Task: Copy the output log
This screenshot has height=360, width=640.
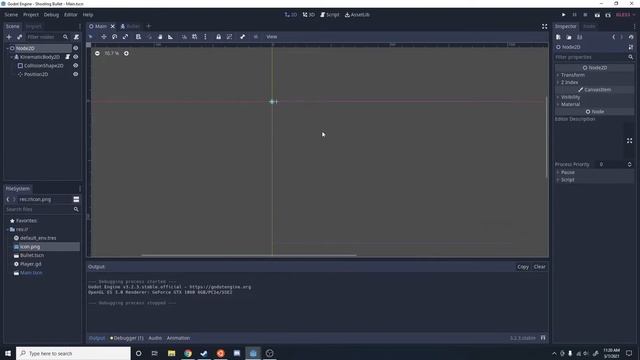Action: pos(523,267)
